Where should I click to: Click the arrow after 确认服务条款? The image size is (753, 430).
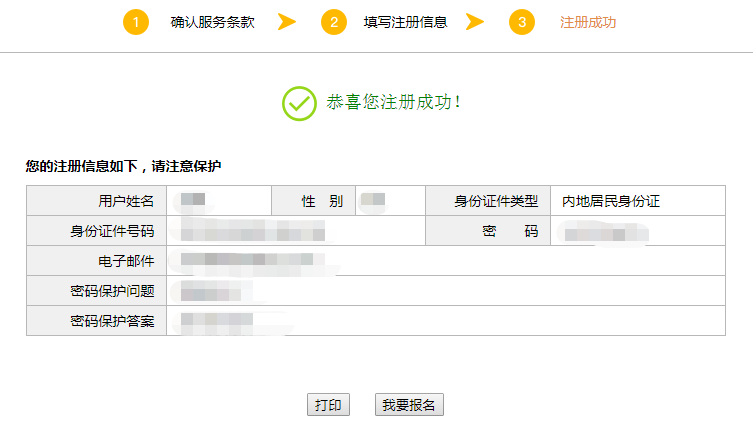coord(287,22)
